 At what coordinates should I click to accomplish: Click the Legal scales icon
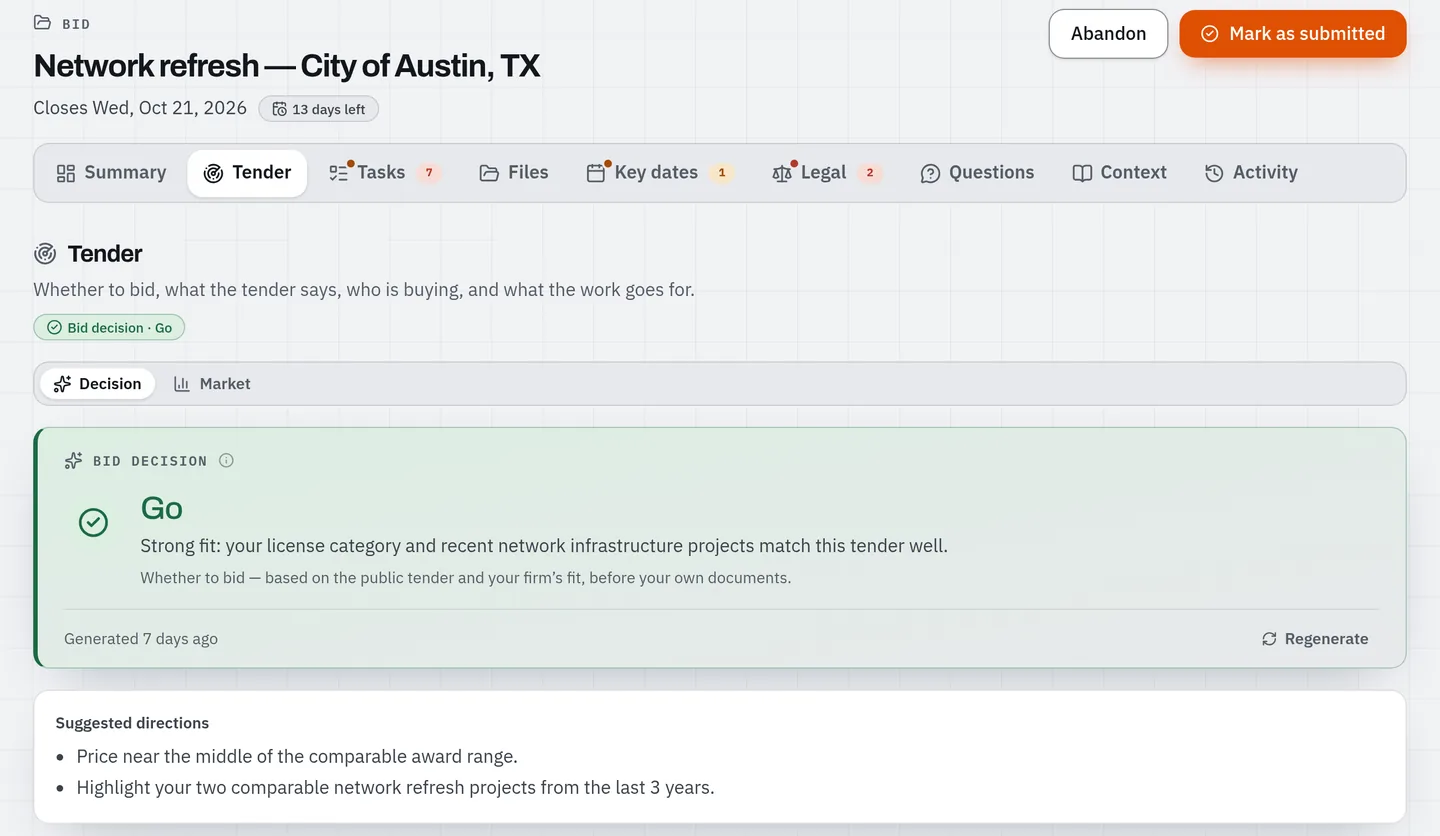(x=782, y=173)
